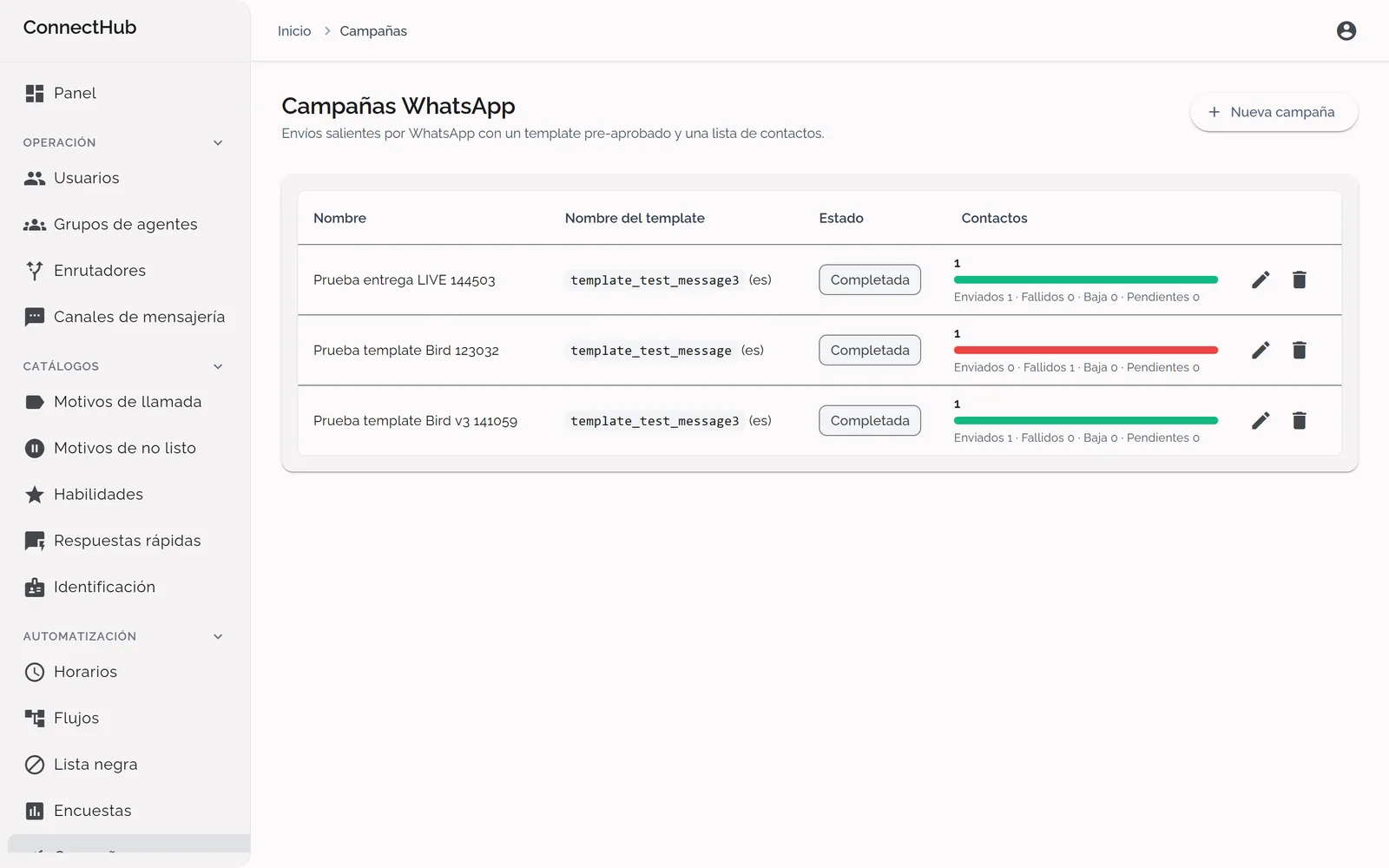
Task: Click the Campañas breadcrumb
Action: 373,31
